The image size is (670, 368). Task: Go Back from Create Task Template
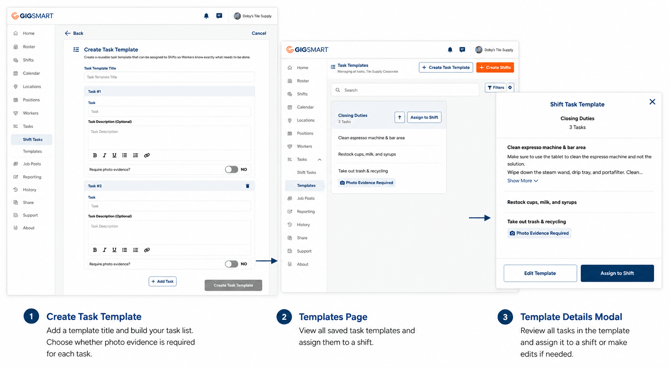(x=74, y=33)
